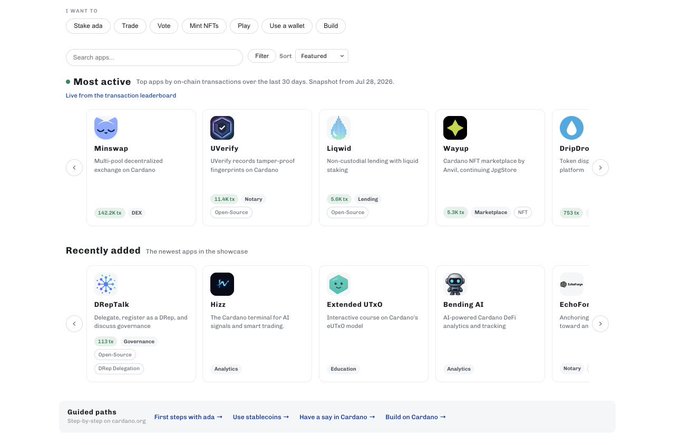The width and height of the screenshot is (680, 445).
Task: Click the Minswap app title
Action: (x=111, y=148)
